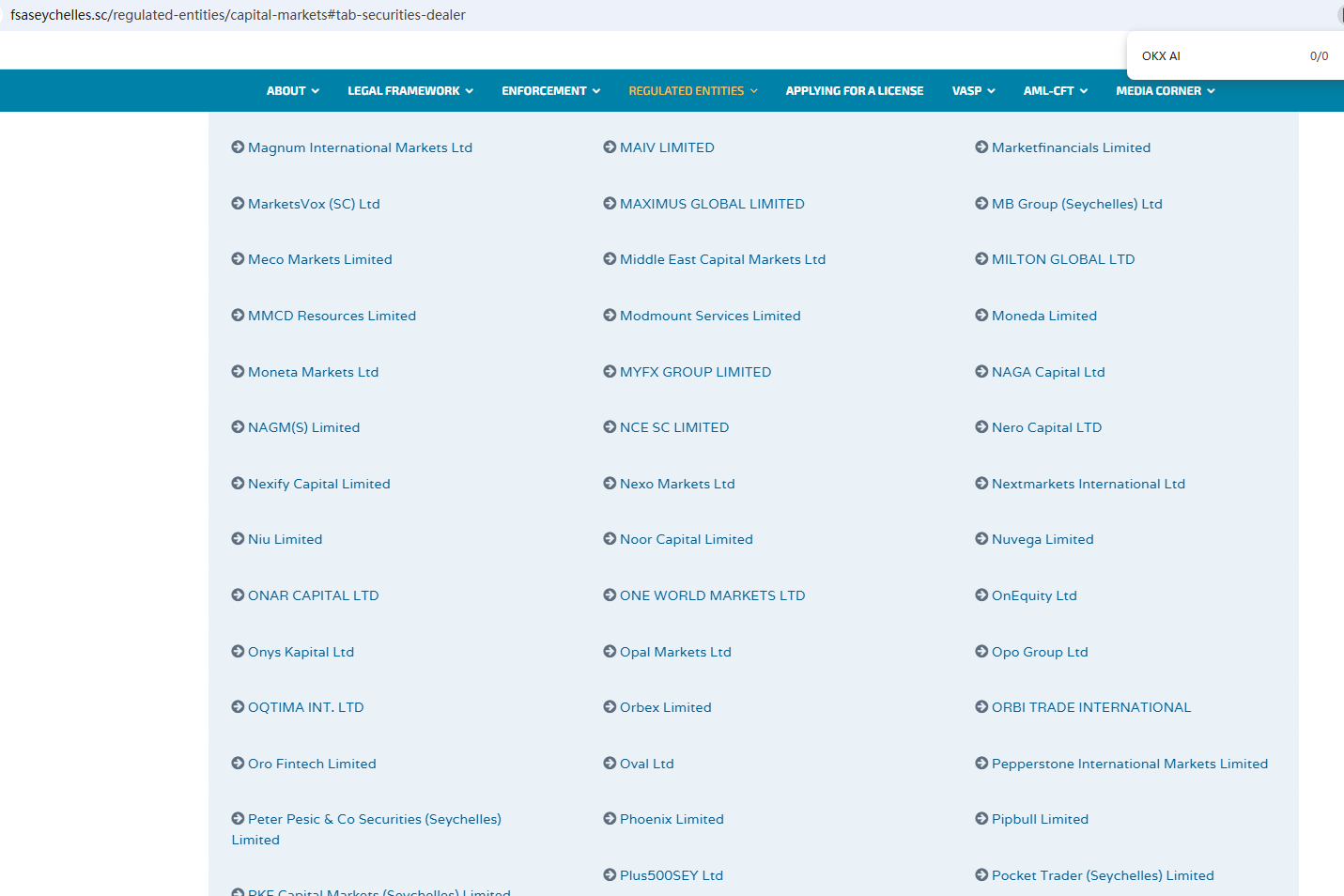Click arrow icon beside Pipbull Limited
The image size is (1344, 896).
[981, 819]
